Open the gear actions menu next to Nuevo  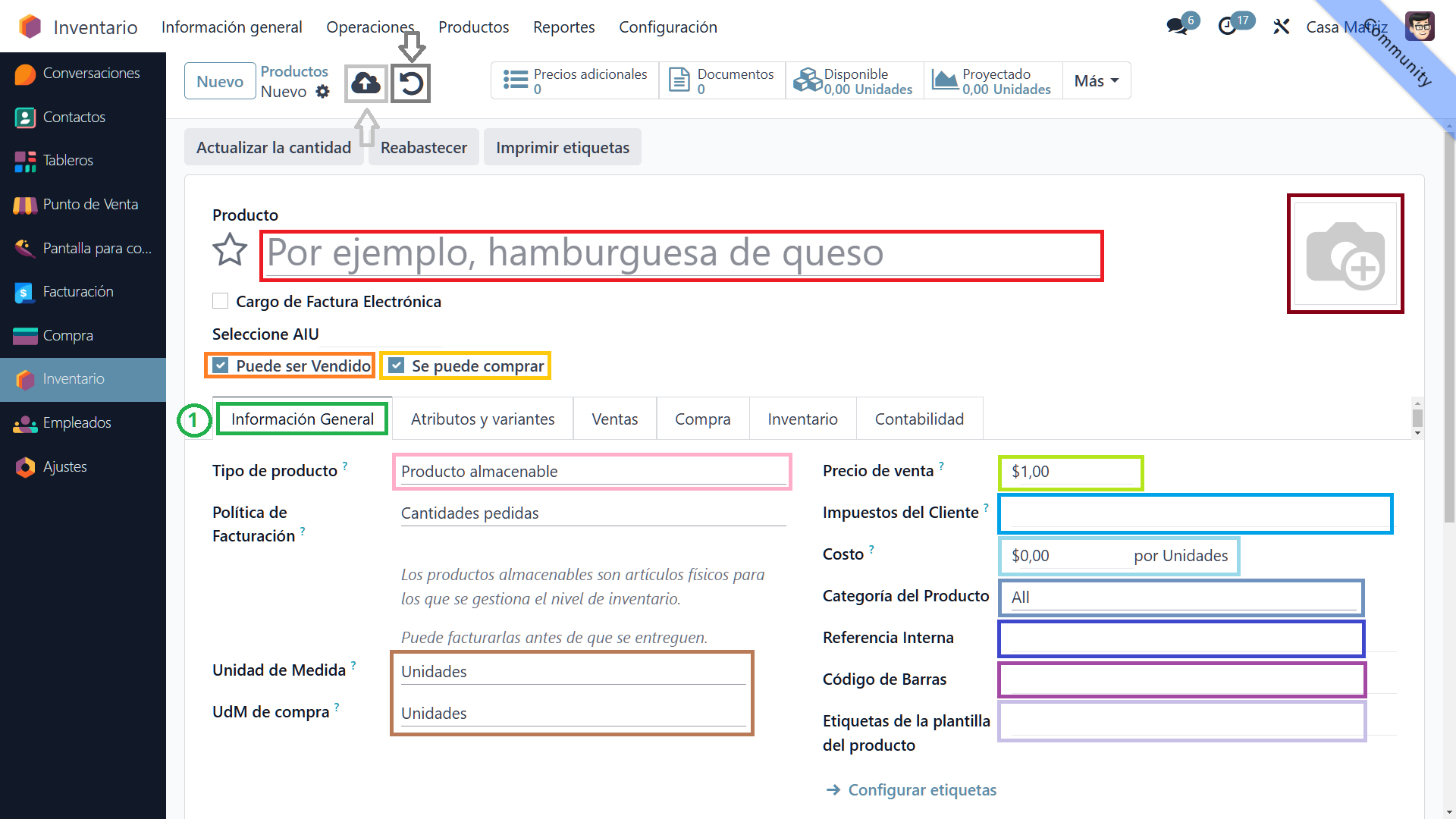click(323, 92)
